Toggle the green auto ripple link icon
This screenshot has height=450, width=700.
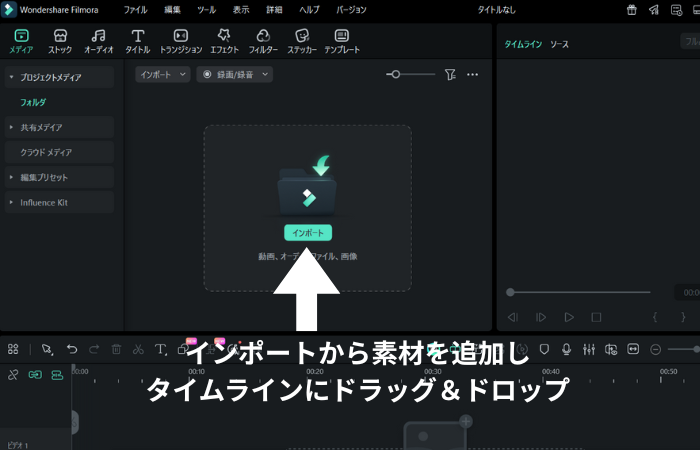35,375
